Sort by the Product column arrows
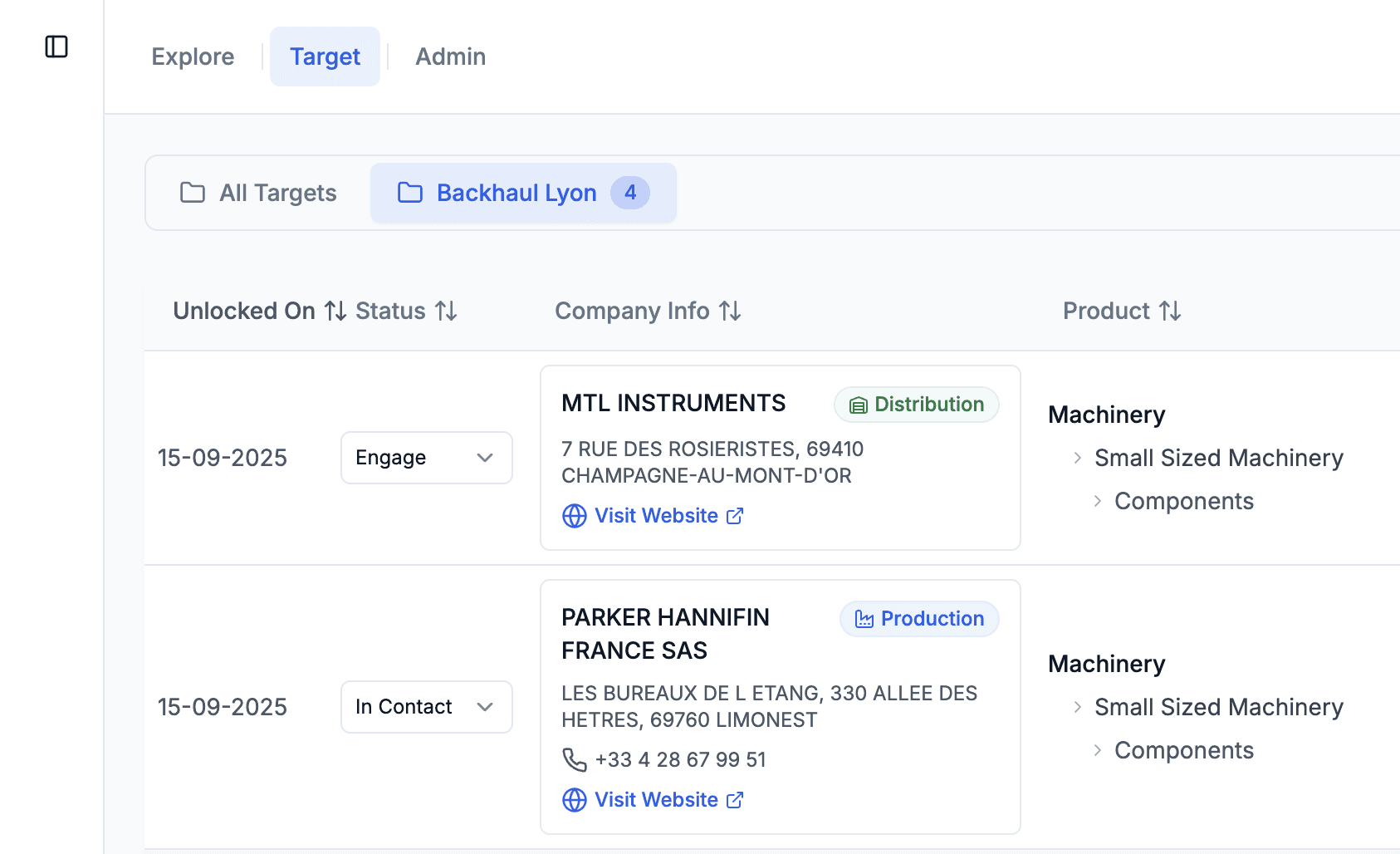 point(1170,311)
